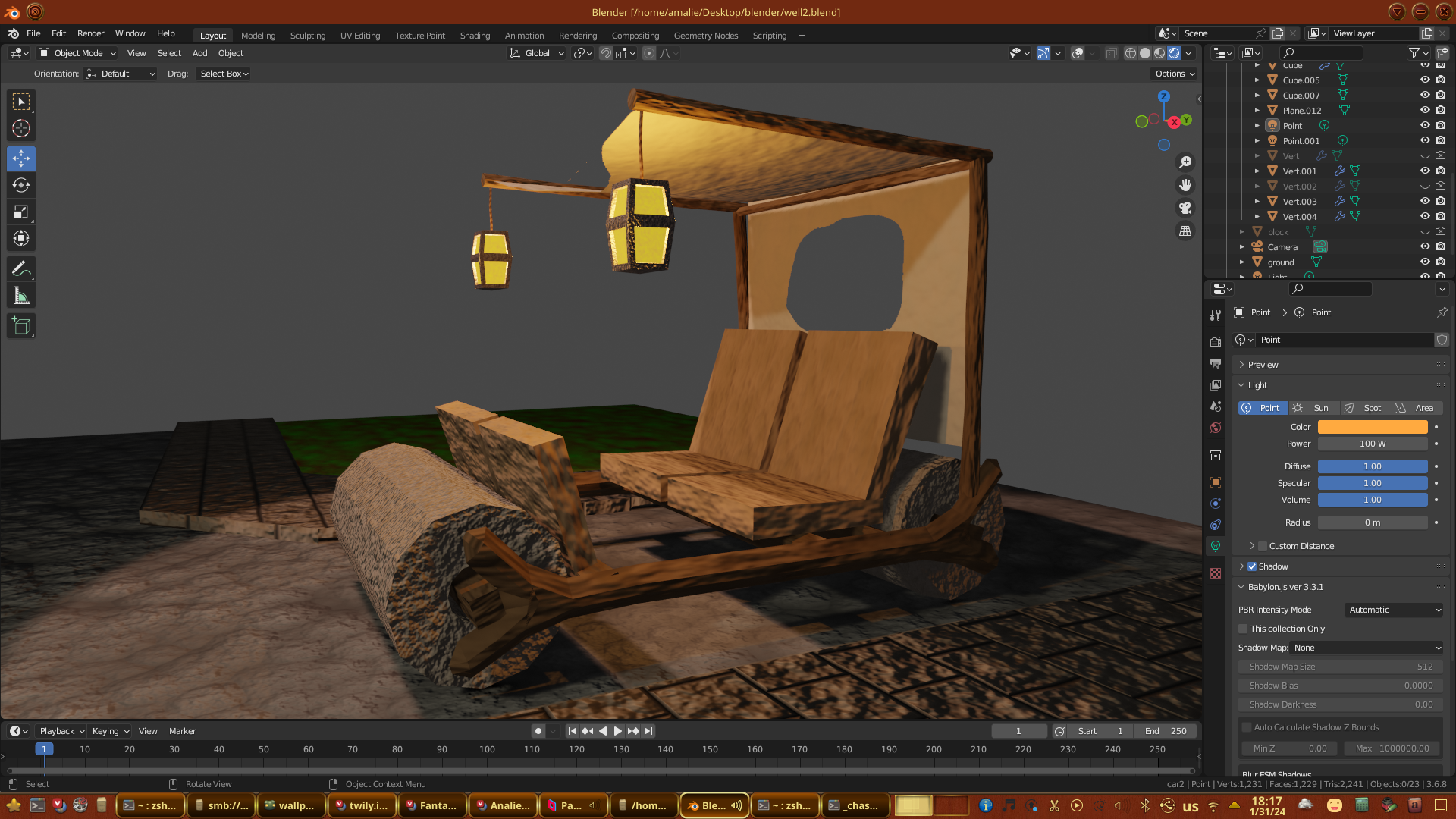Choose the Measure tool
Image resolution: width=1456 pixels, height=819 pixels.
[21, 297]
